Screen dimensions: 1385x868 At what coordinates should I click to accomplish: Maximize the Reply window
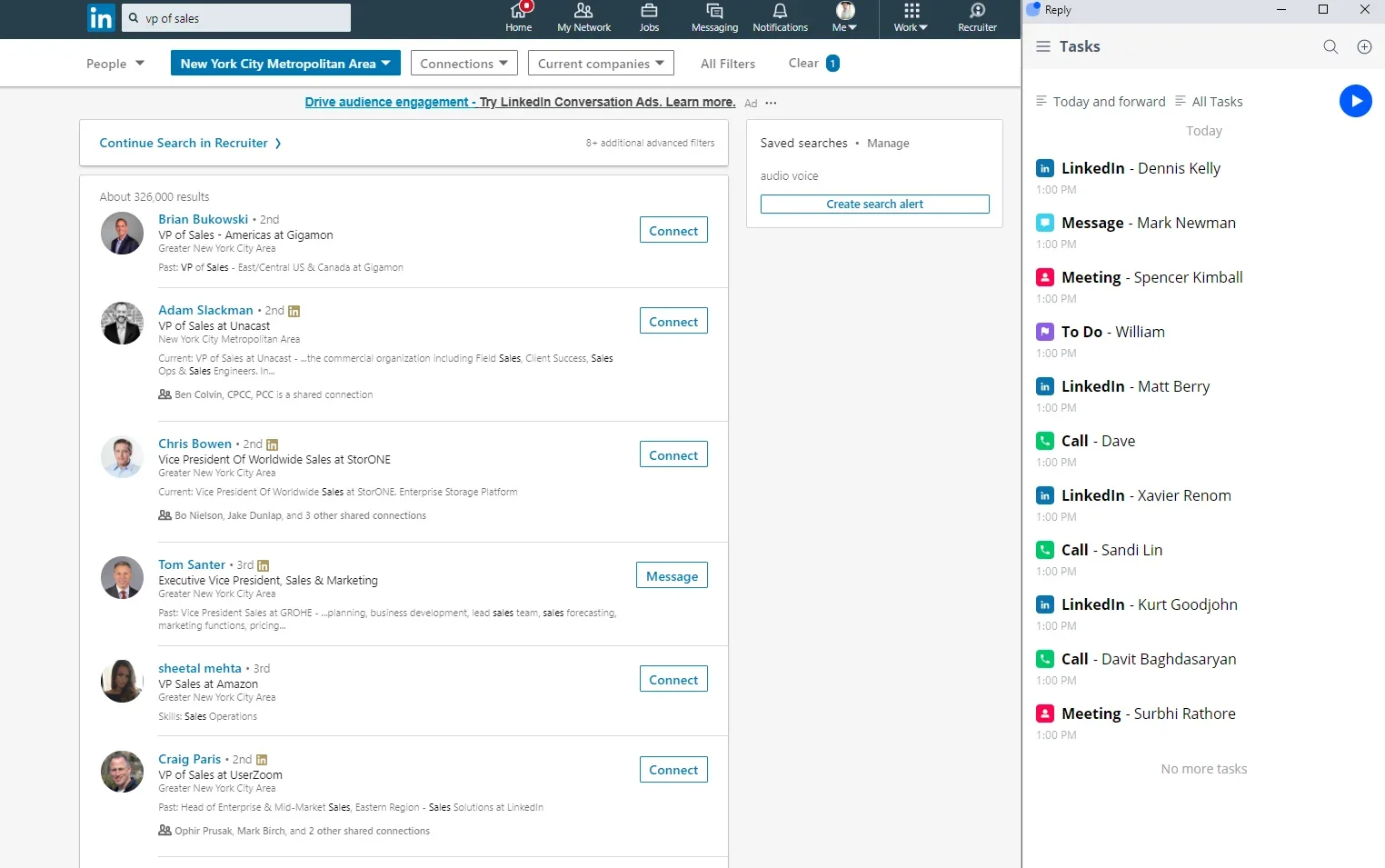coord(1323,9)
